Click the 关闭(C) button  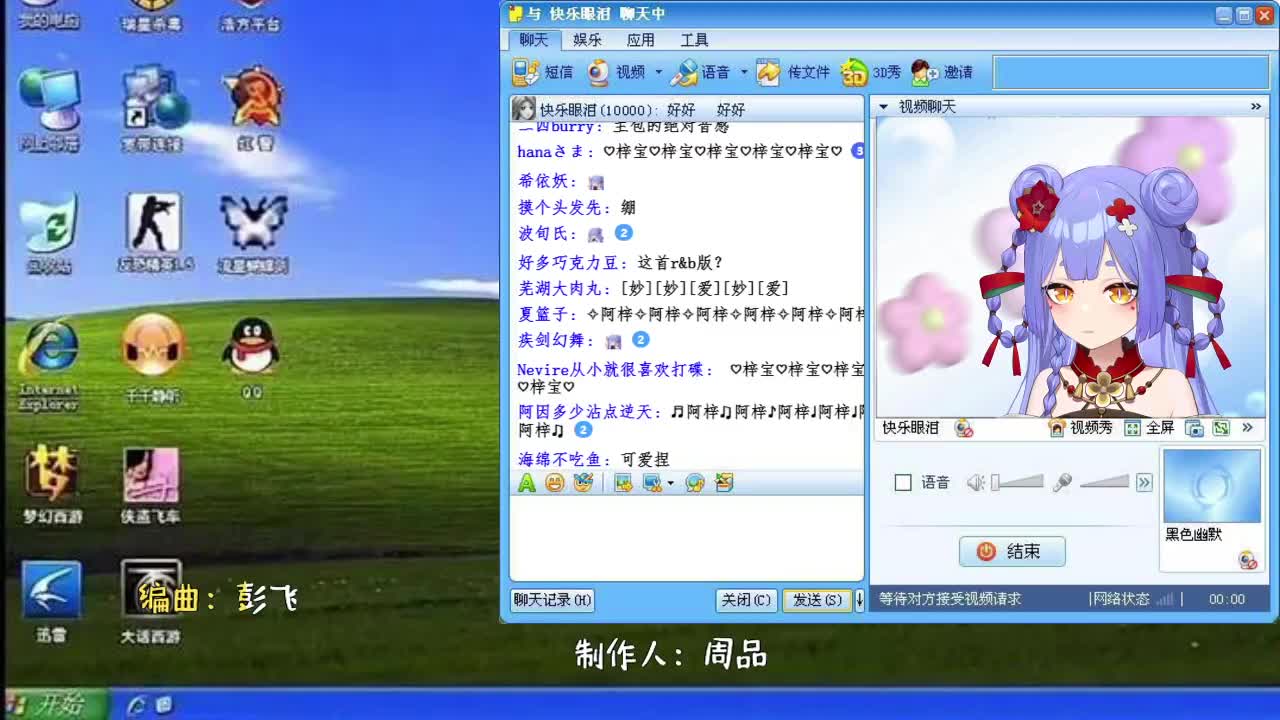coord(746,600)
